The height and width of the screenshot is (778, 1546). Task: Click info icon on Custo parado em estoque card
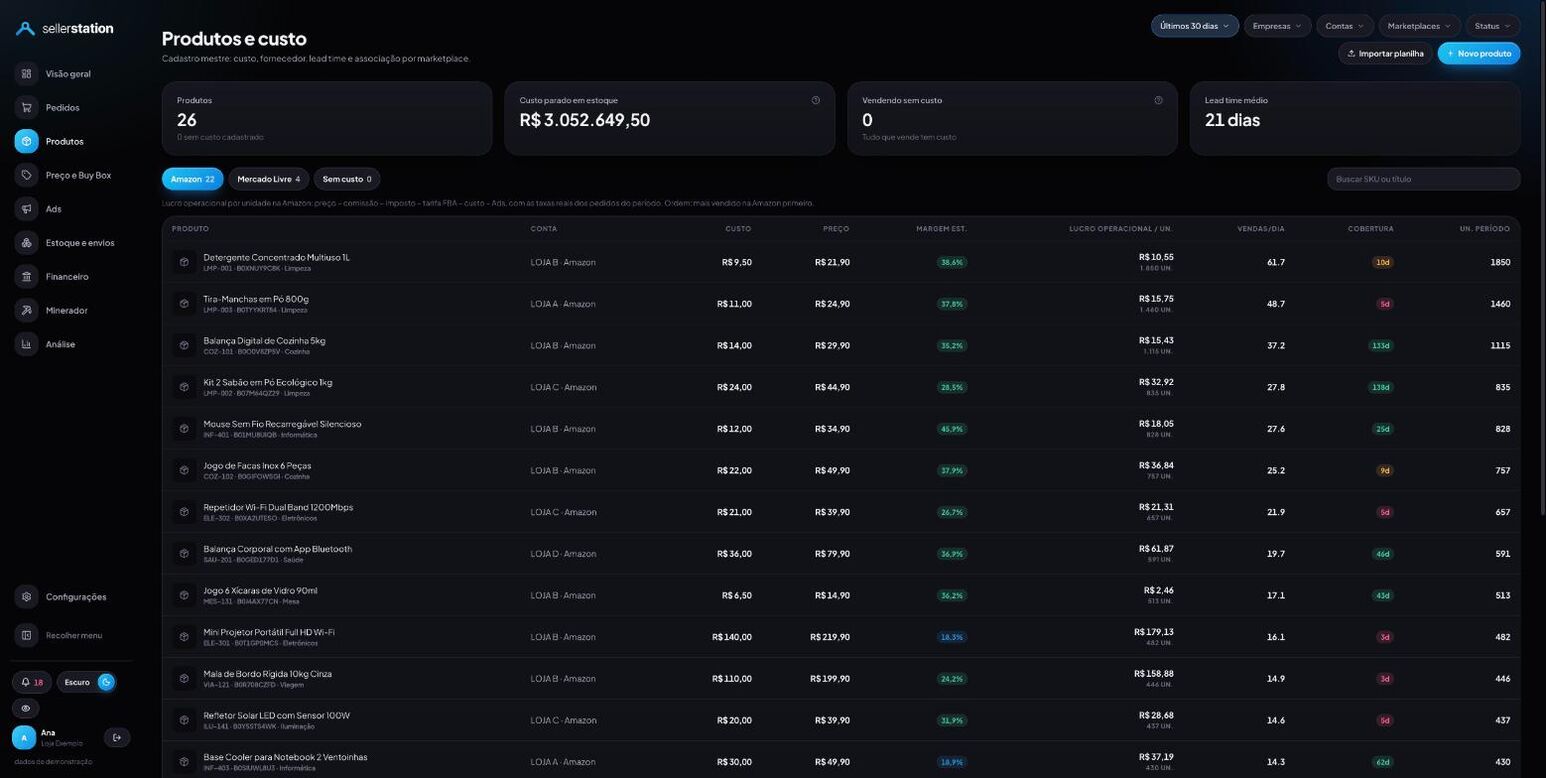[x=816, y=100]
